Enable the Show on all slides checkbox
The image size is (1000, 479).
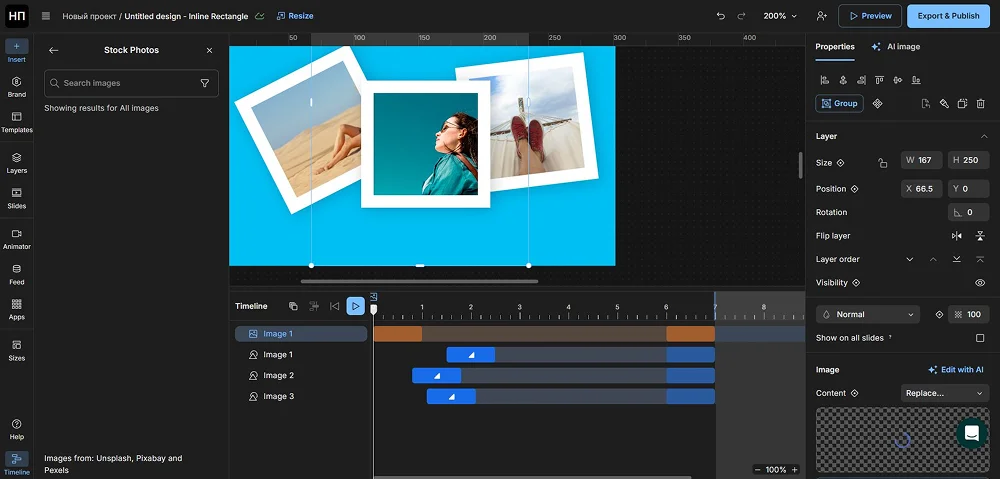980,338
